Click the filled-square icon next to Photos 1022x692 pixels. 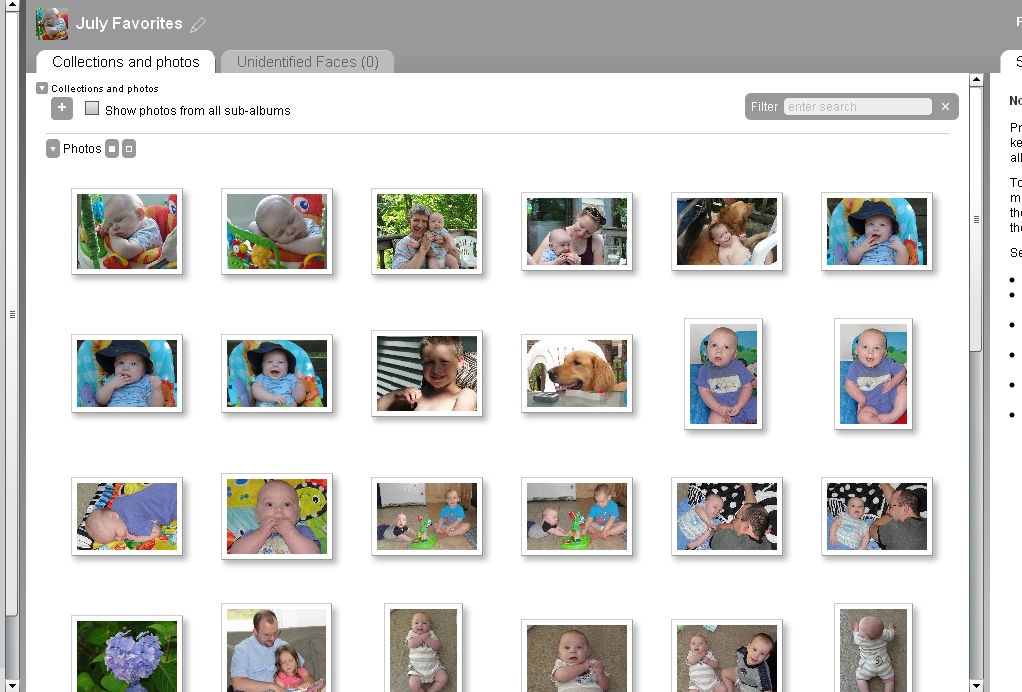[x=112, y=149]
